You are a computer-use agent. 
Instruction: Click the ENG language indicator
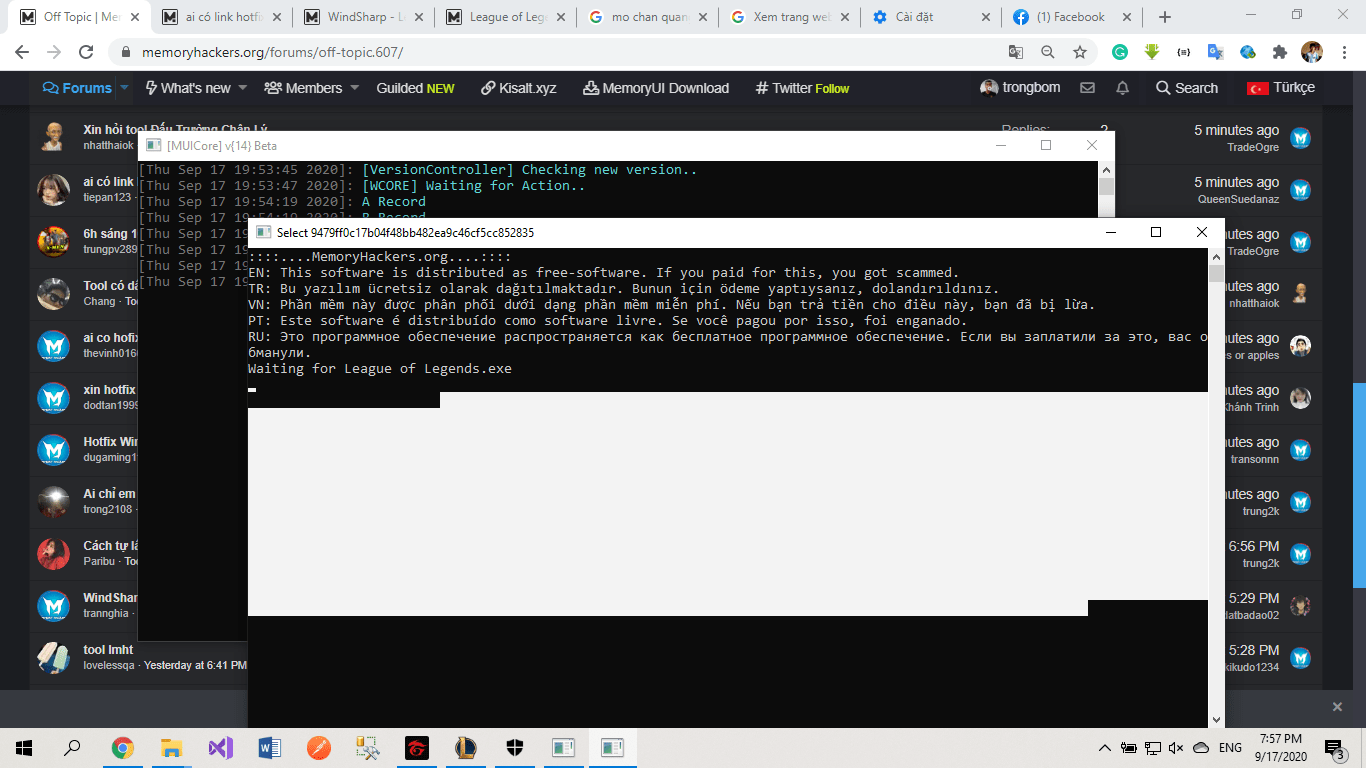(1230, 748)
